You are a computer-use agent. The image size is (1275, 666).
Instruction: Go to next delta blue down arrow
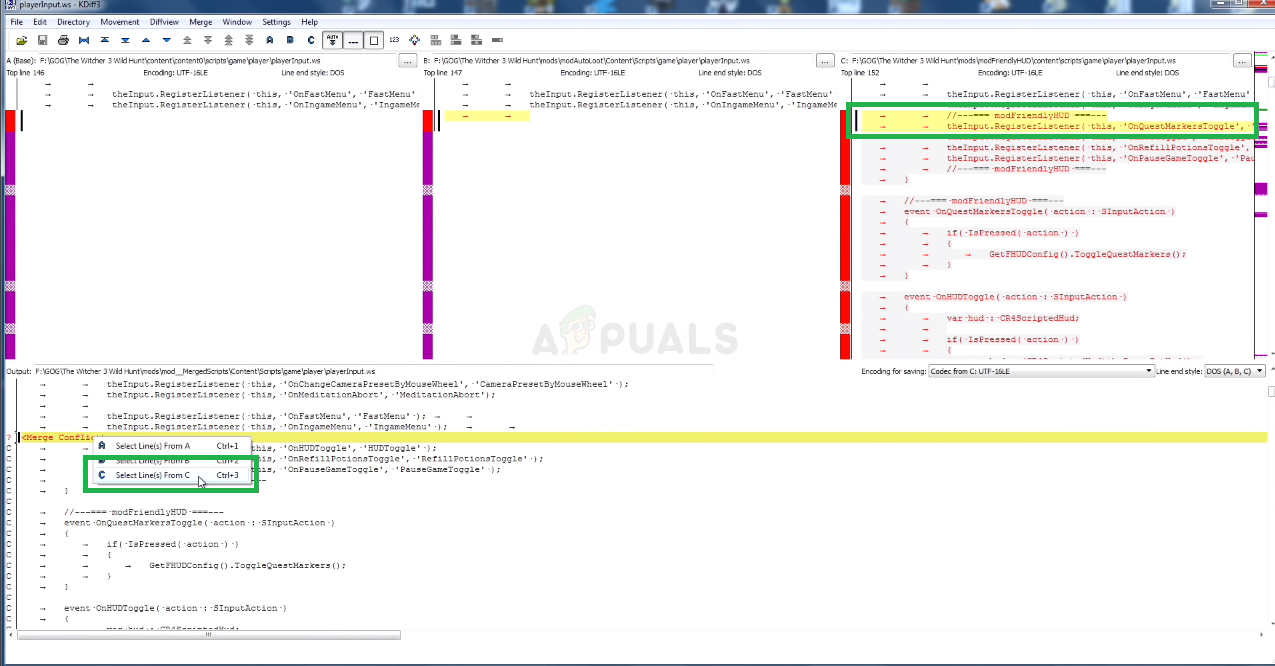(166, 40)
